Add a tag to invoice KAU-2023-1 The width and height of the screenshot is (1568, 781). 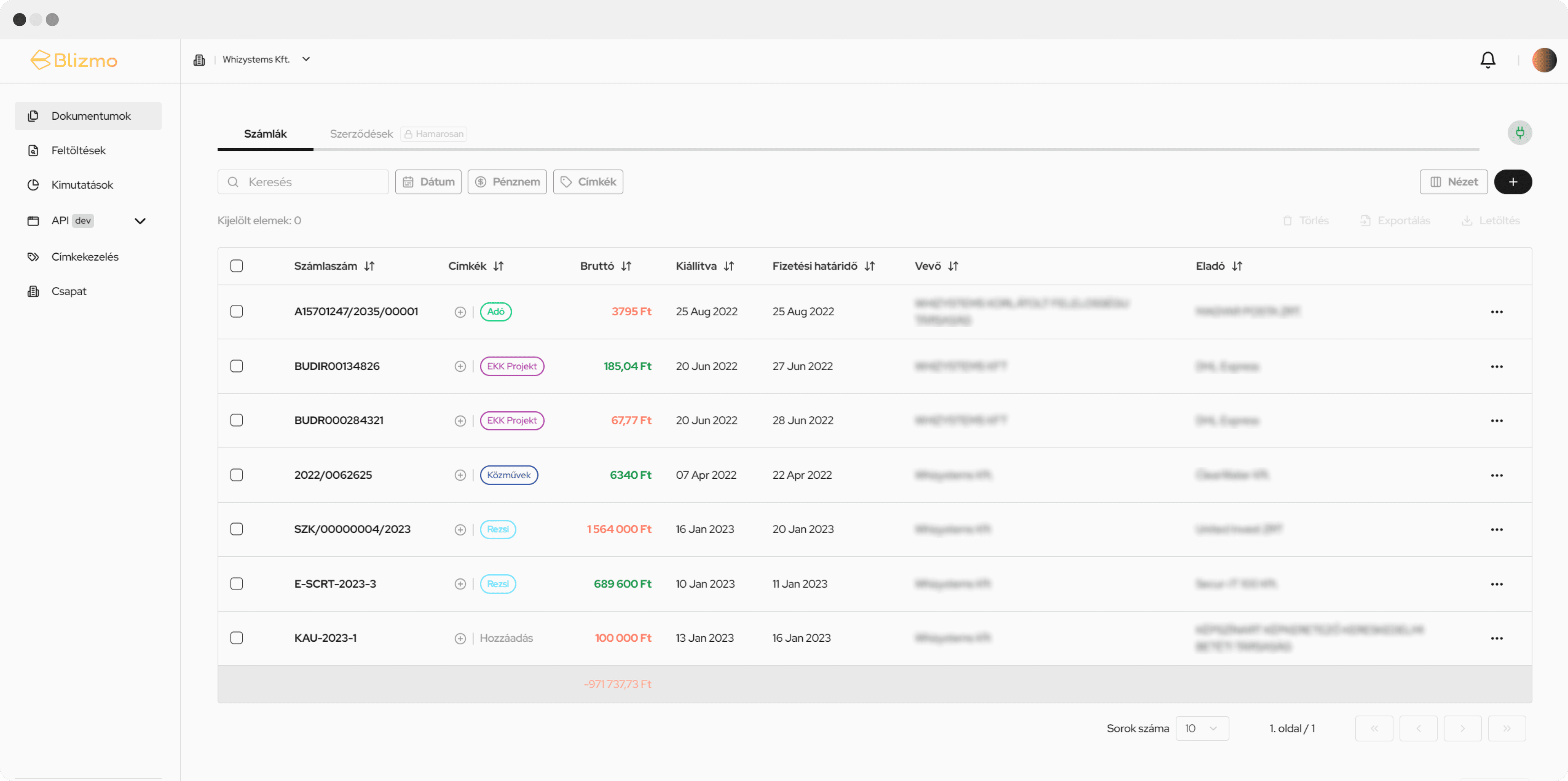tap(460, 638)
